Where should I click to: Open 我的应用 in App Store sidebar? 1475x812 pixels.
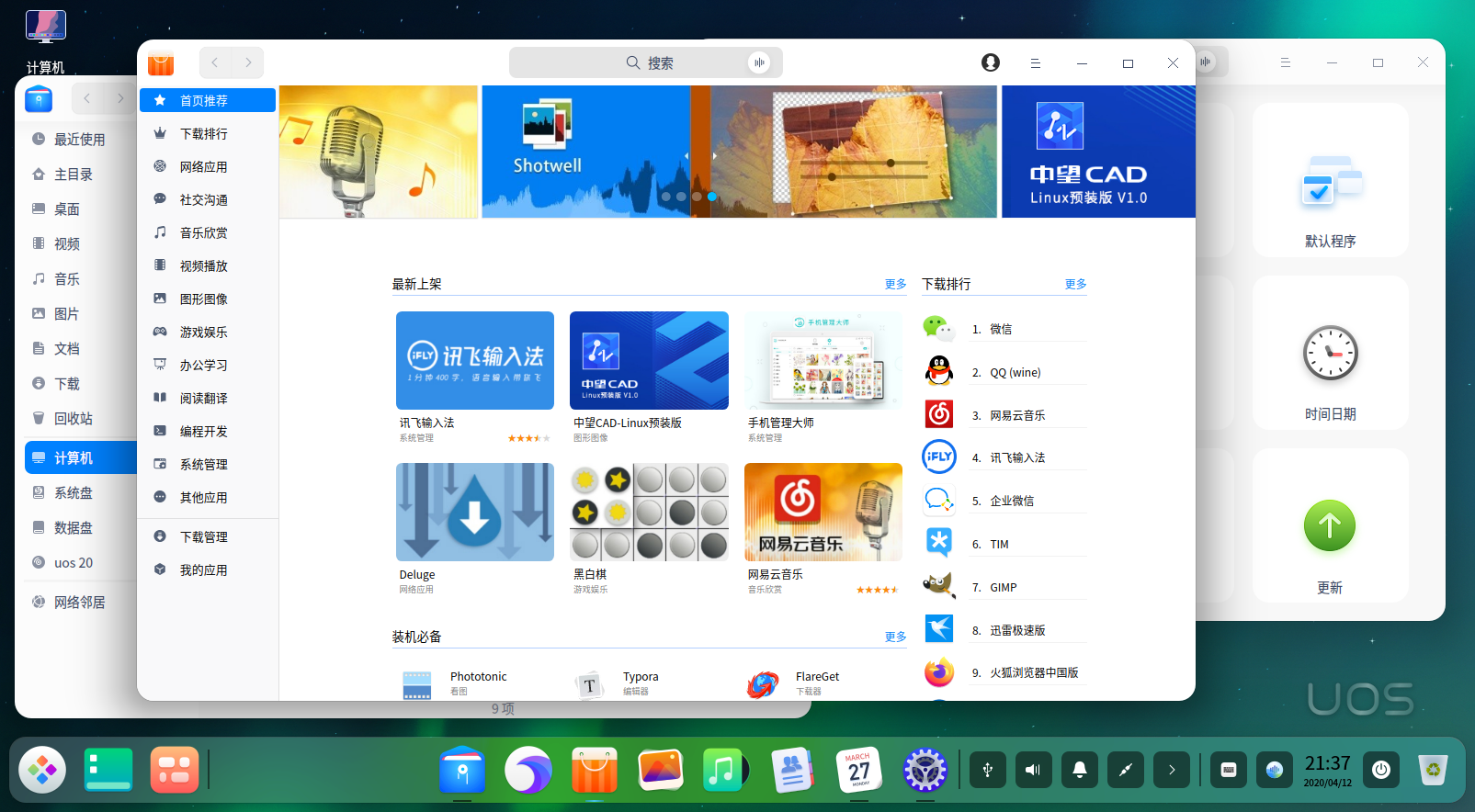pos(208,570)
